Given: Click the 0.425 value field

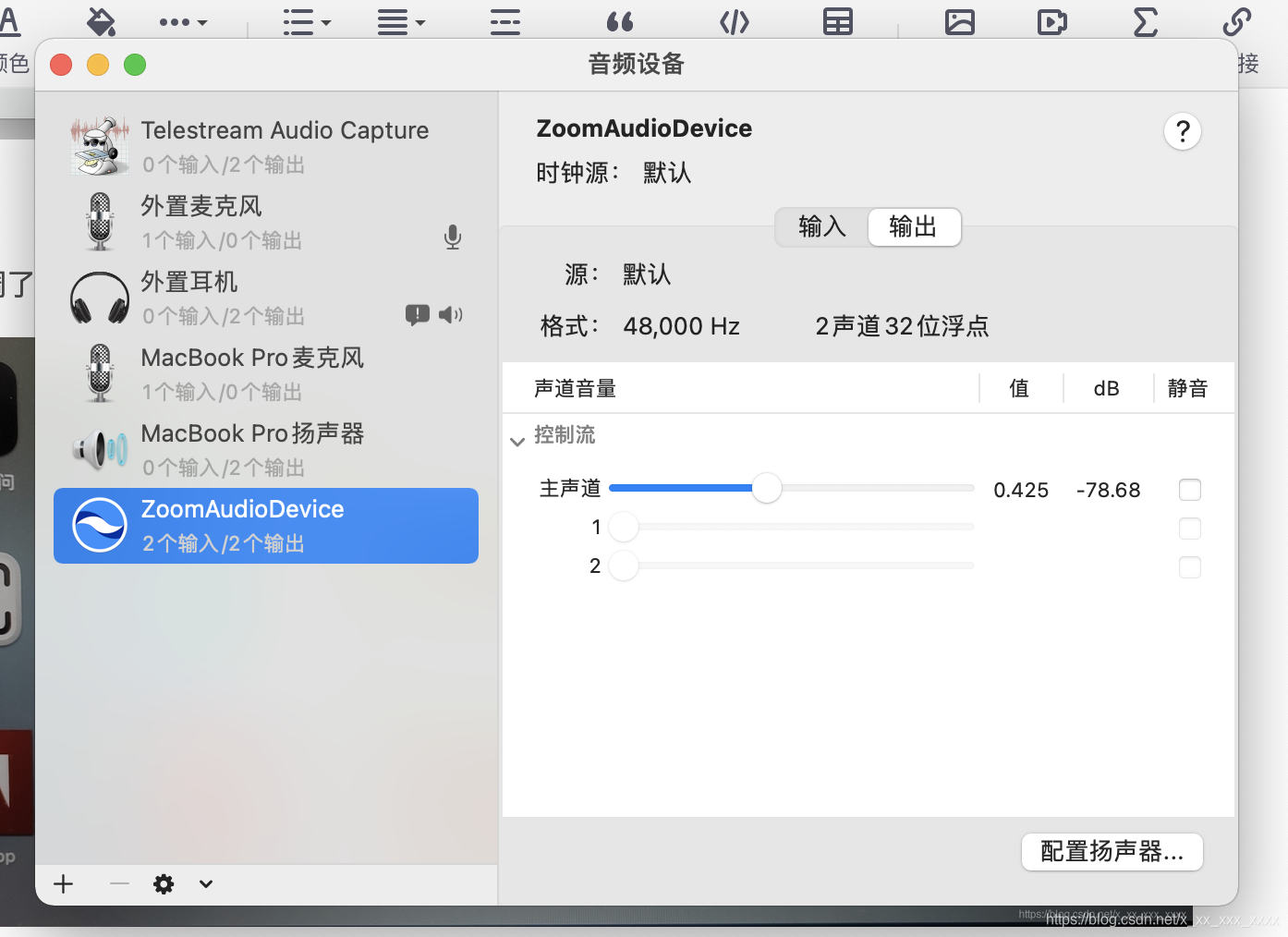Looking at the screenshot, I should [x=1021, y=490].
